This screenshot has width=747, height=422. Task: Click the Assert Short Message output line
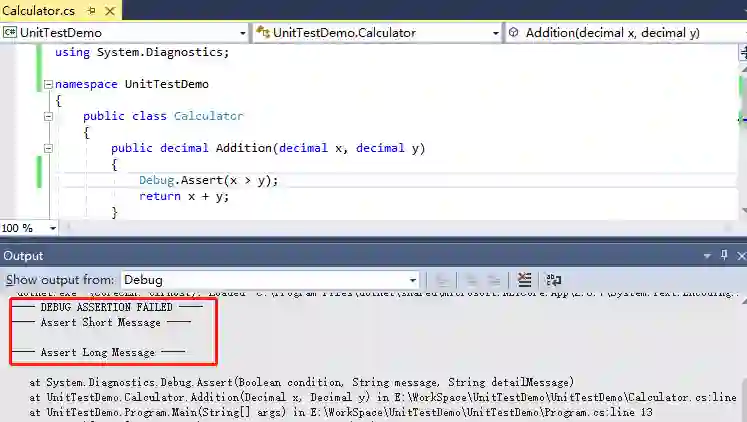tap(101, 322)
